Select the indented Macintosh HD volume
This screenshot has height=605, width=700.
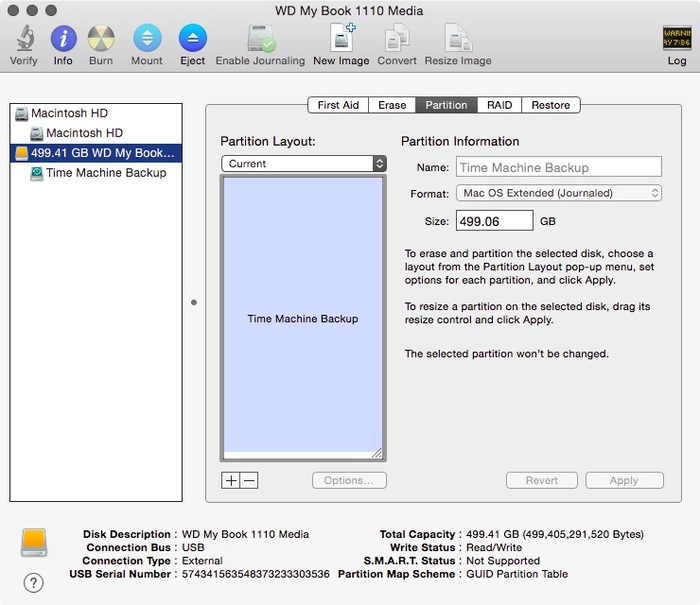(x=96, y=133)
